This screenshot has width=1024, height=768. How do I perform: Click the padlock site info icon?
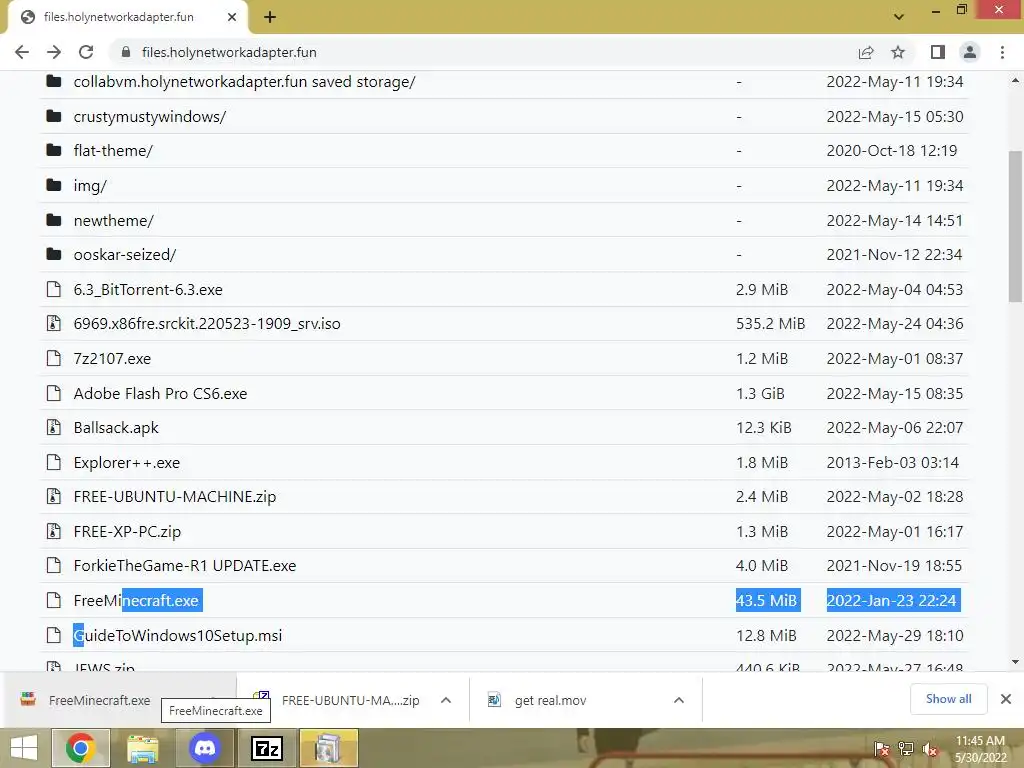pos(126,52)
